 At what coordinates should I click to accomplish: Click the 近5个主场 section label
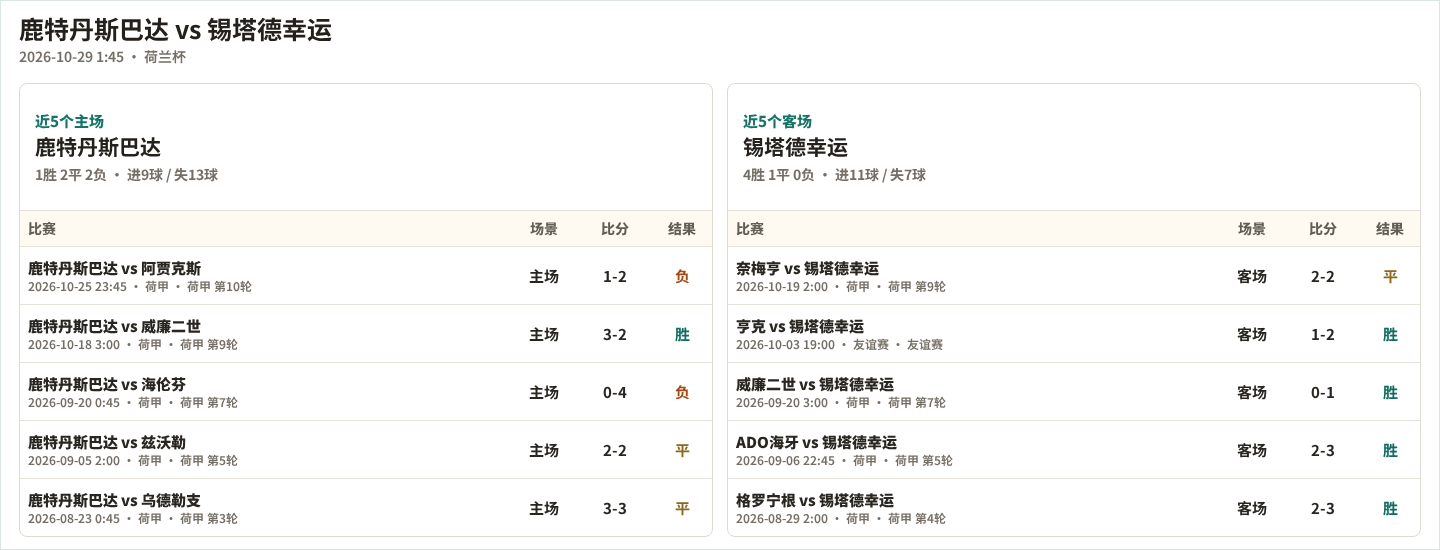(x=69, y=121)
